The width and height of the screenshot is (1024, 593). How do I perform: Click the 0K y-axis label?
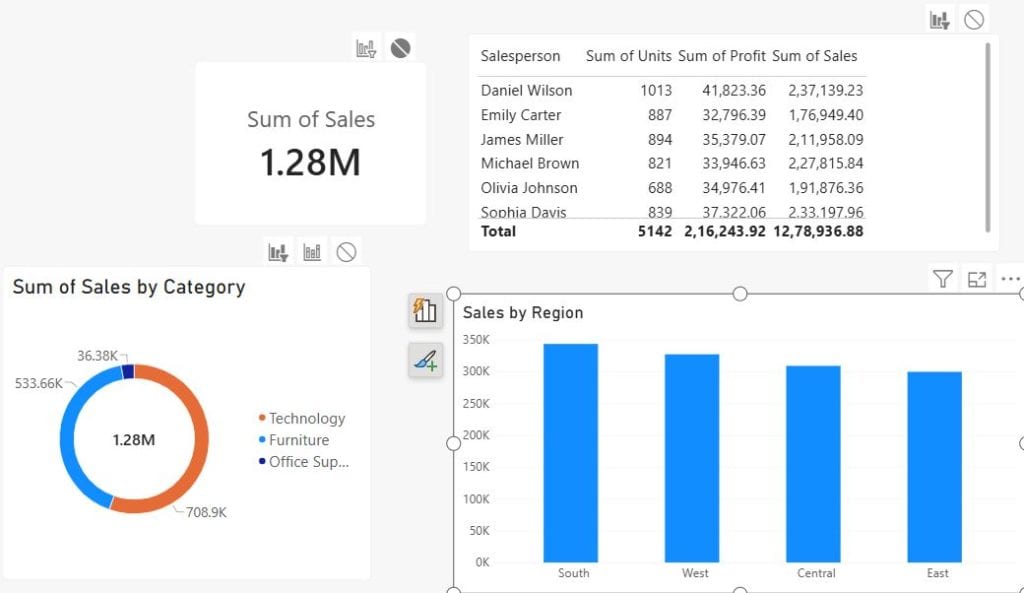(482, 562)
